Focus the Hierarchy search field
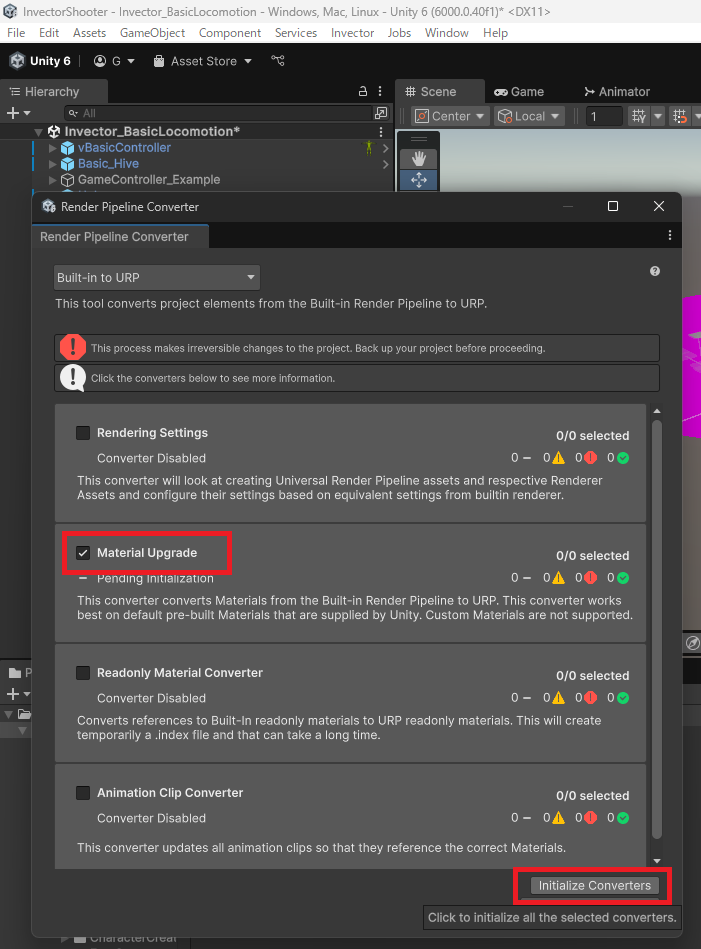 pos(219,113)
